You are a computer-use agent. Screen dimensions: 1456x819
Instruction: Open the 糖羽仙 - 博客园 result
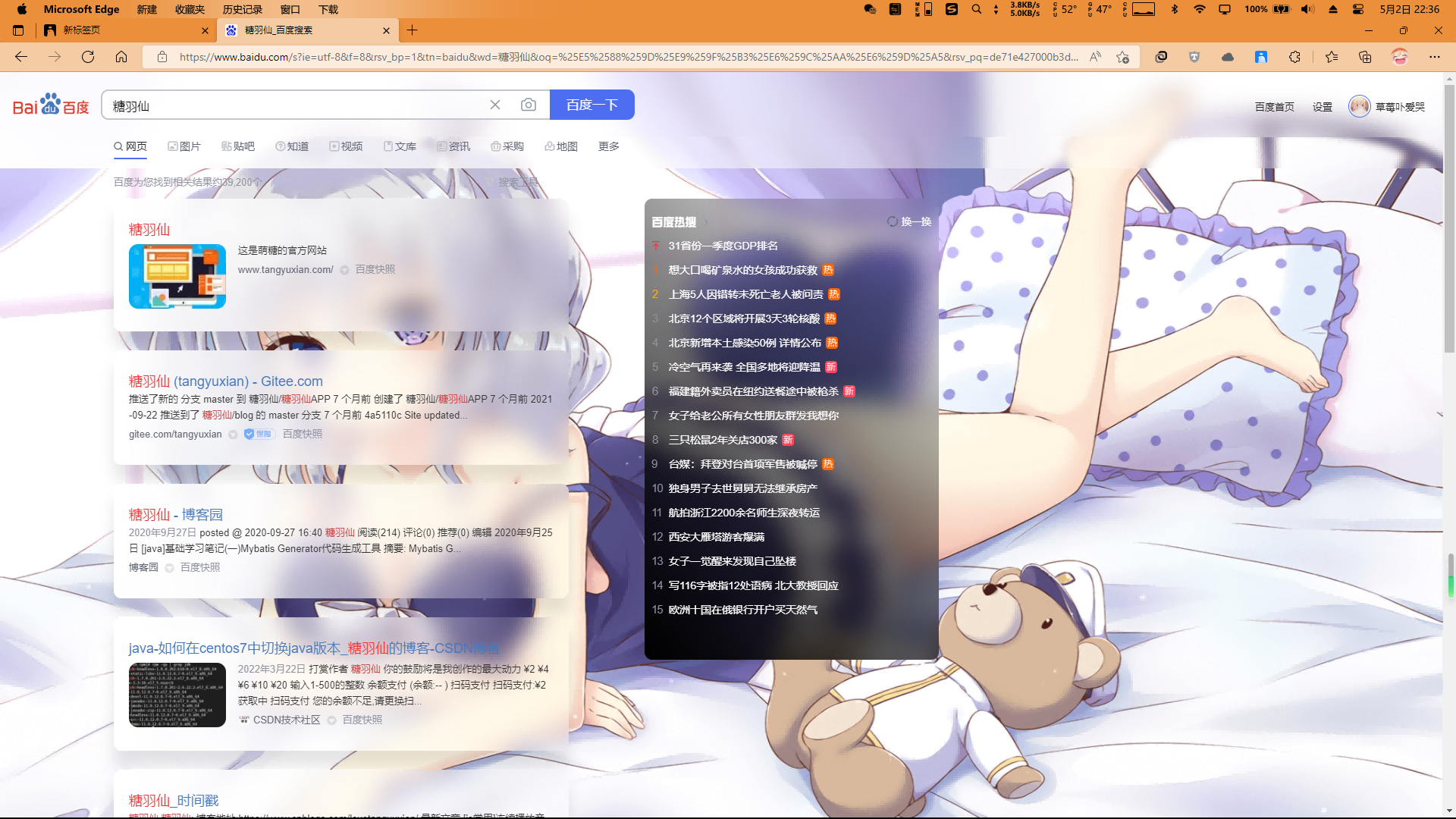(x=176, y=515)
